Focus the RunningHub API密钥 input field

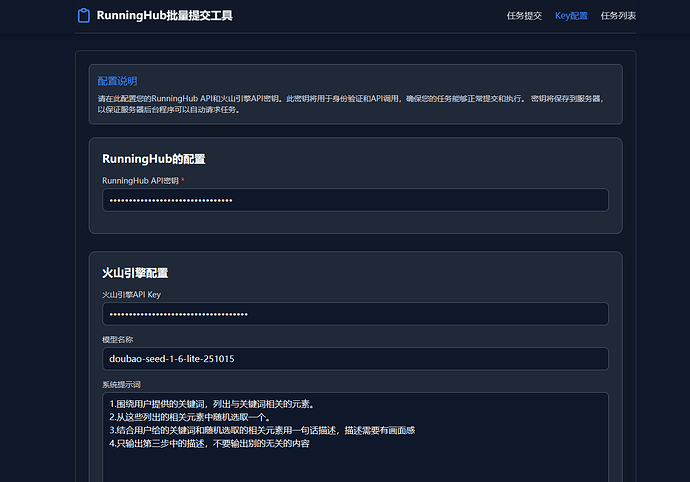coord(356,200)
